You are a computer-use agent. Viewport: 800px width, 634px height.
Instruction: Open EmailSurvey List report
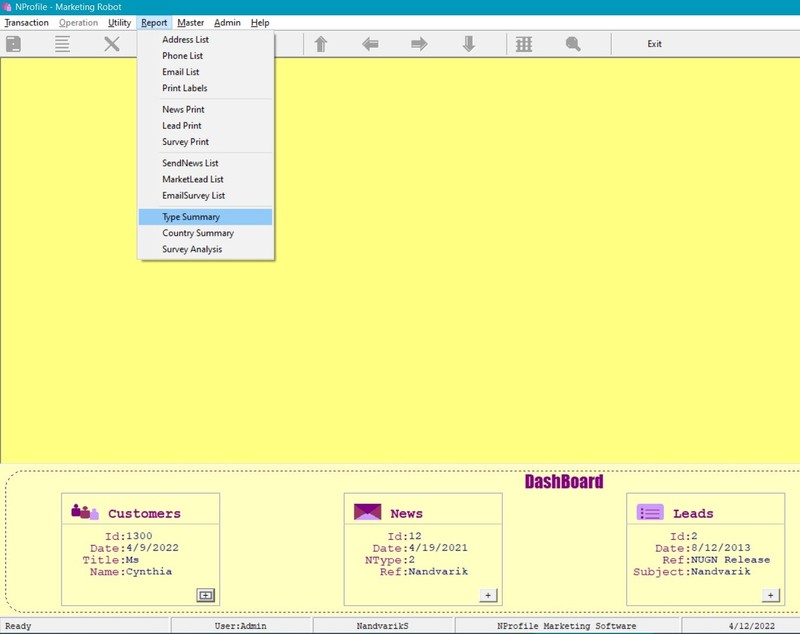click(206, 195)
